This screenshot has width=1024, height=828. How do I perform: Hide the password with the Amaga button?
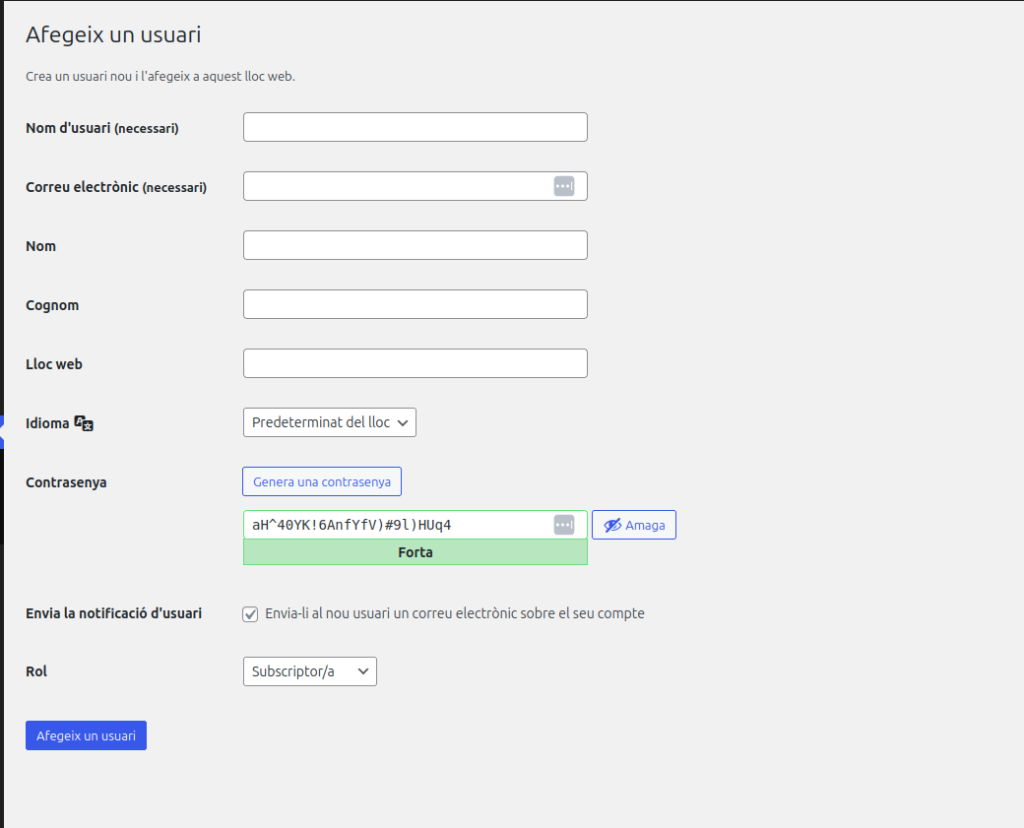pyautogui.click(x=634, y=525)
